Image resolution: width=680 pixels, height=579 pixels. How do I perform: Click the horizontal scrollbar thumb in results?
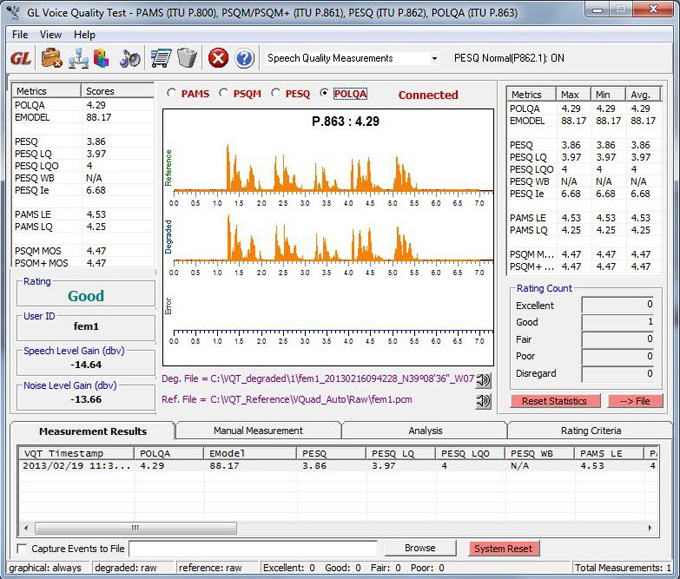(x=136, y=528)
